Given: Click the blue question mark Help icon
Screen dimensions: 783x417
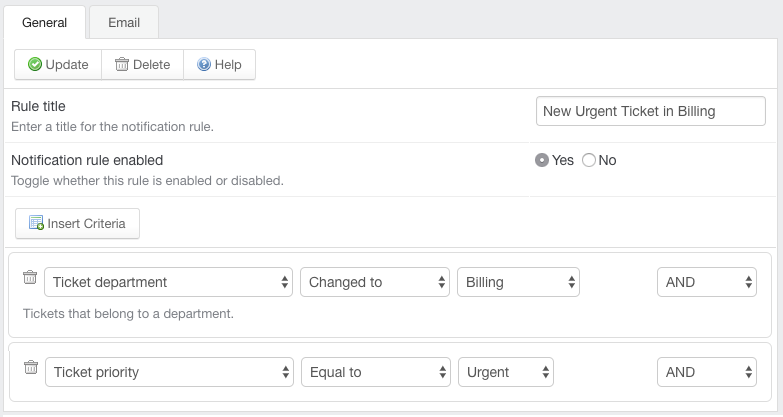Looking at the screenshot, I should (x=204, y=64).
